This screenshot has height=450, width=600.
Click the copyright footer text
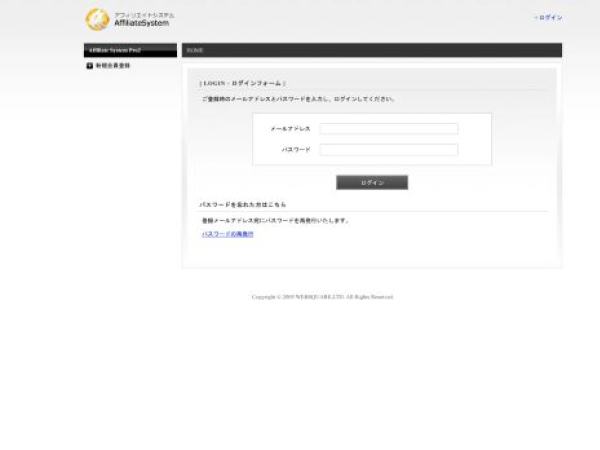(x=323, y=297)
